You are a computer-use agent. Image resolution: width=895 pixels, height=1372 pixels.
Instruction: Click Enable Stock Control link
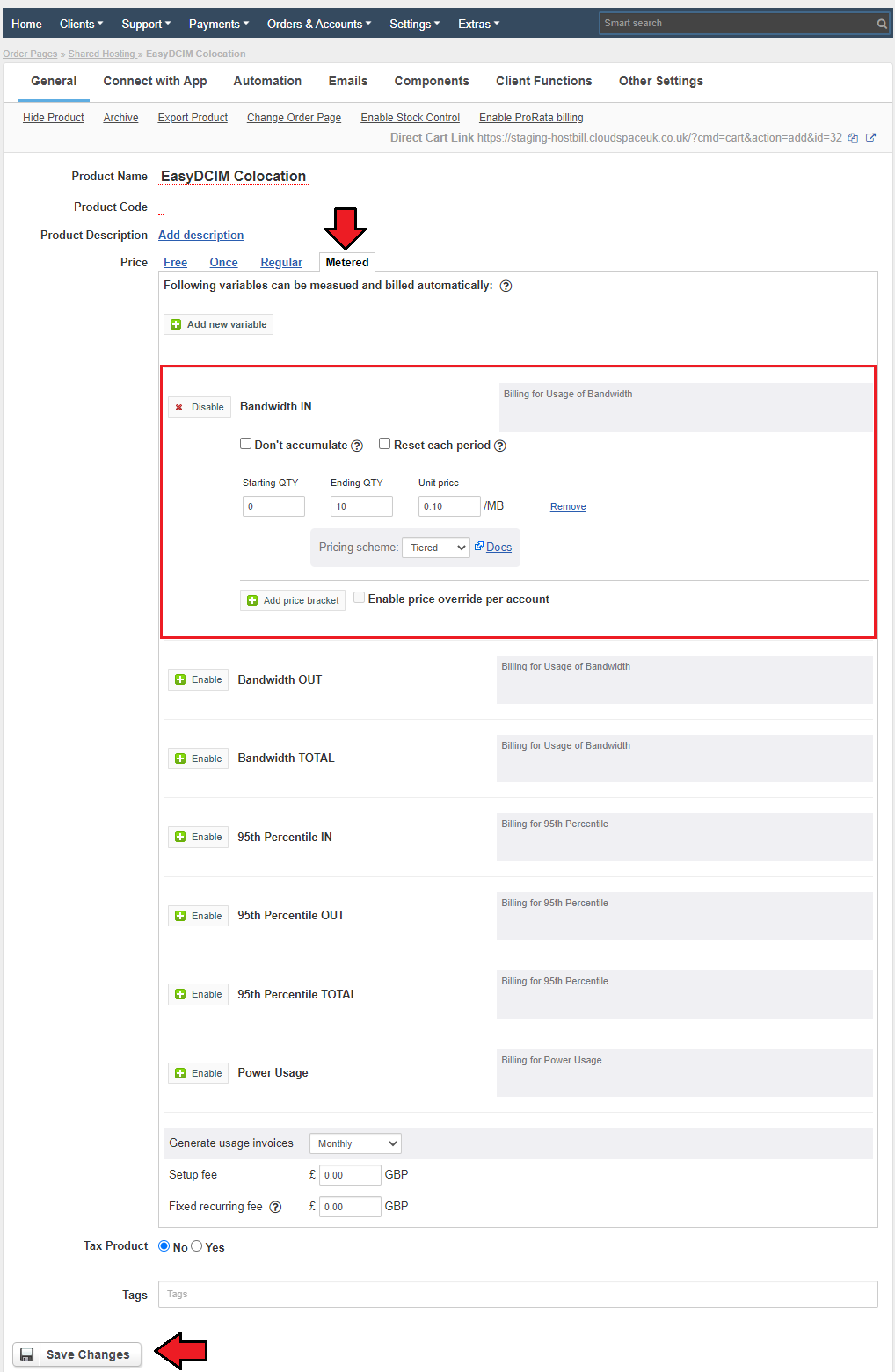[410, 118]
